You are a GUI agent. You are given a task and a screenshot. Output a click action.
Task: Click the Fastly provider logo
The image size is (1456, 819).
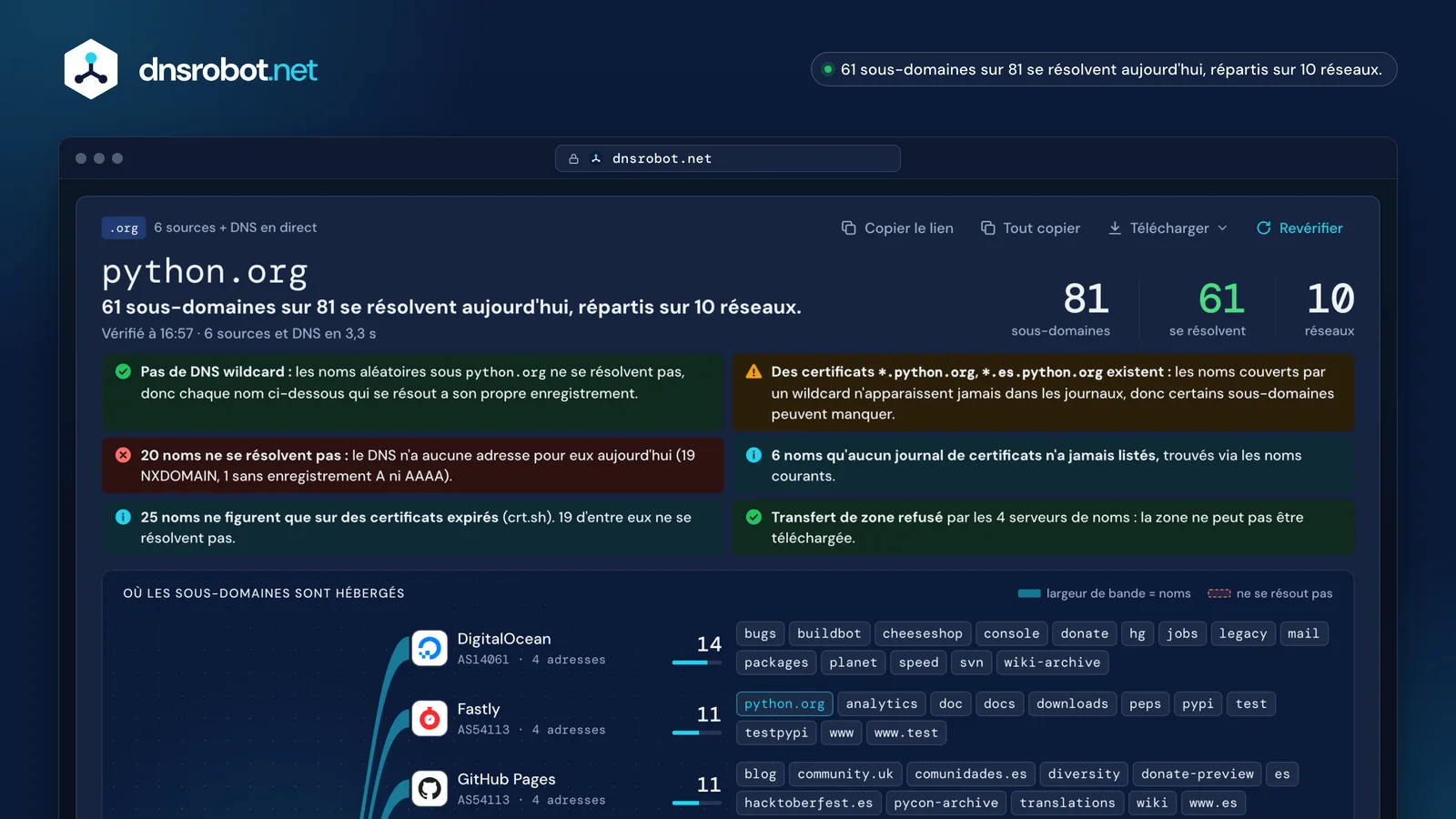pos(430,718)
